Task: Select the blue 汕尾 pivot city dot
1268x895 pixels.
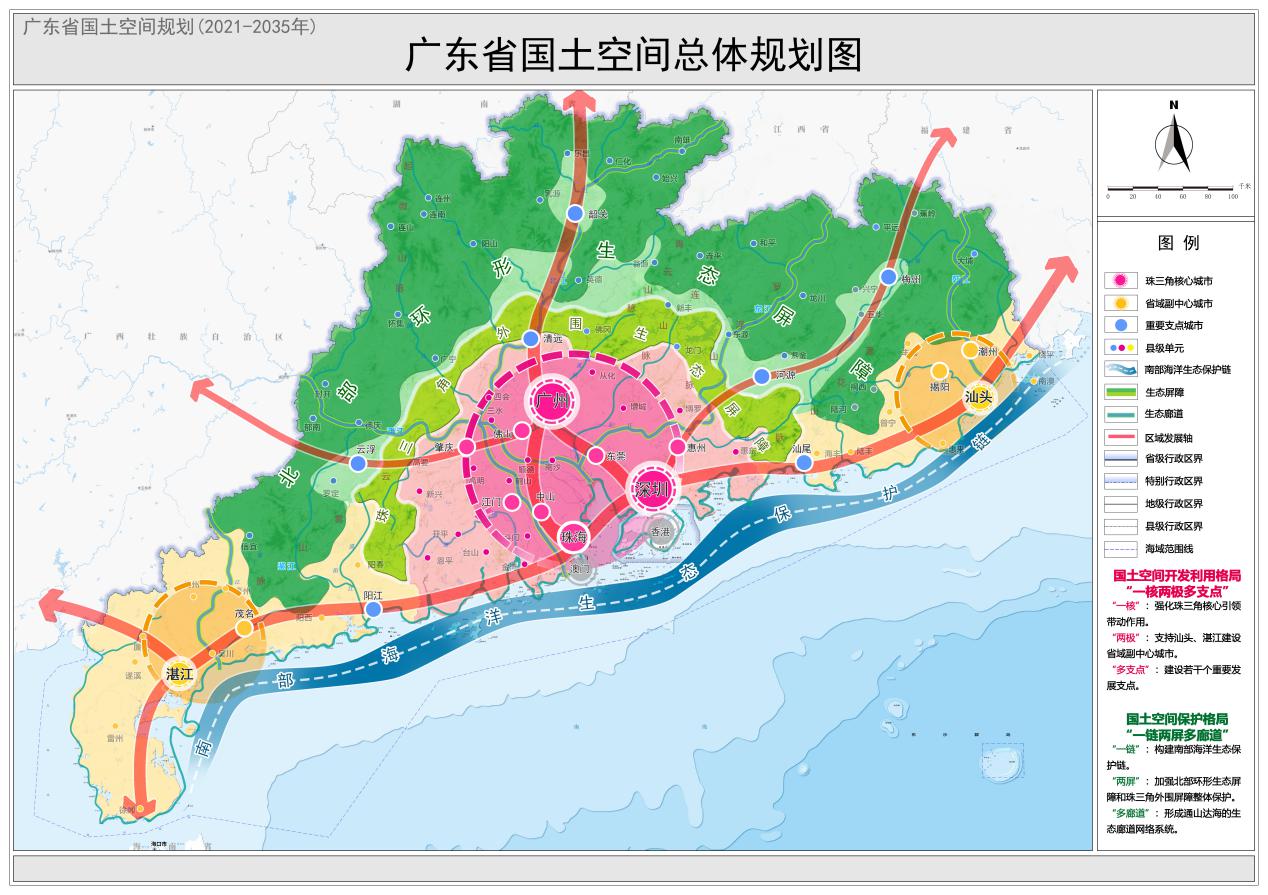Action: click(x=804, y=462)
